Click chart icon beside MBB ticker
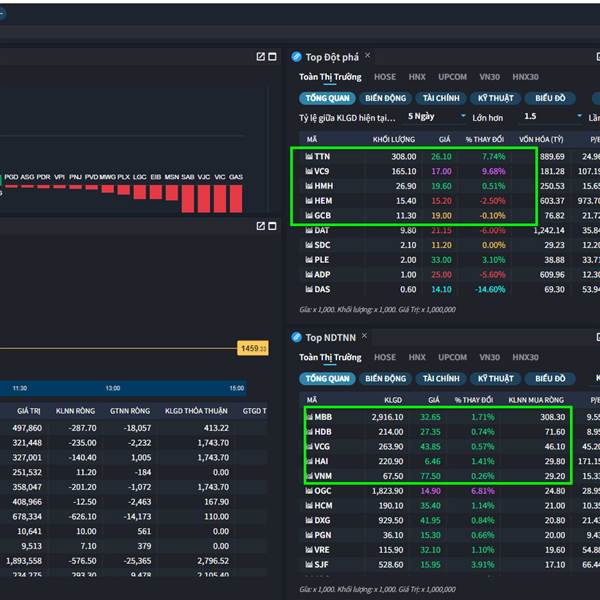 [309, 416]
